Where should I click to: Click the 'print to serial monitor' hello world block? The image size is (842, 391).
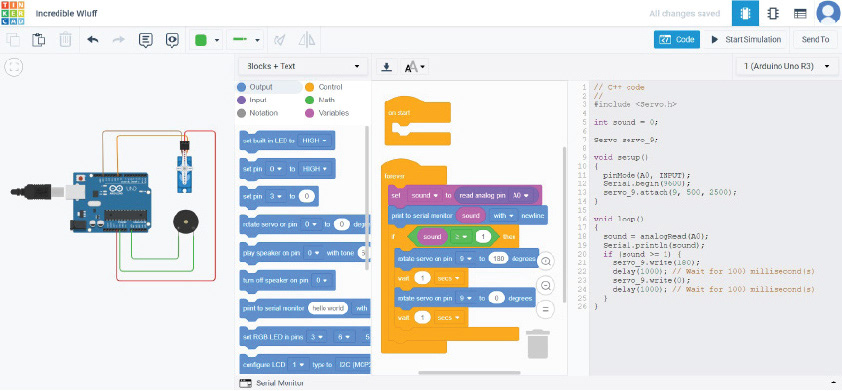point(304,309)
